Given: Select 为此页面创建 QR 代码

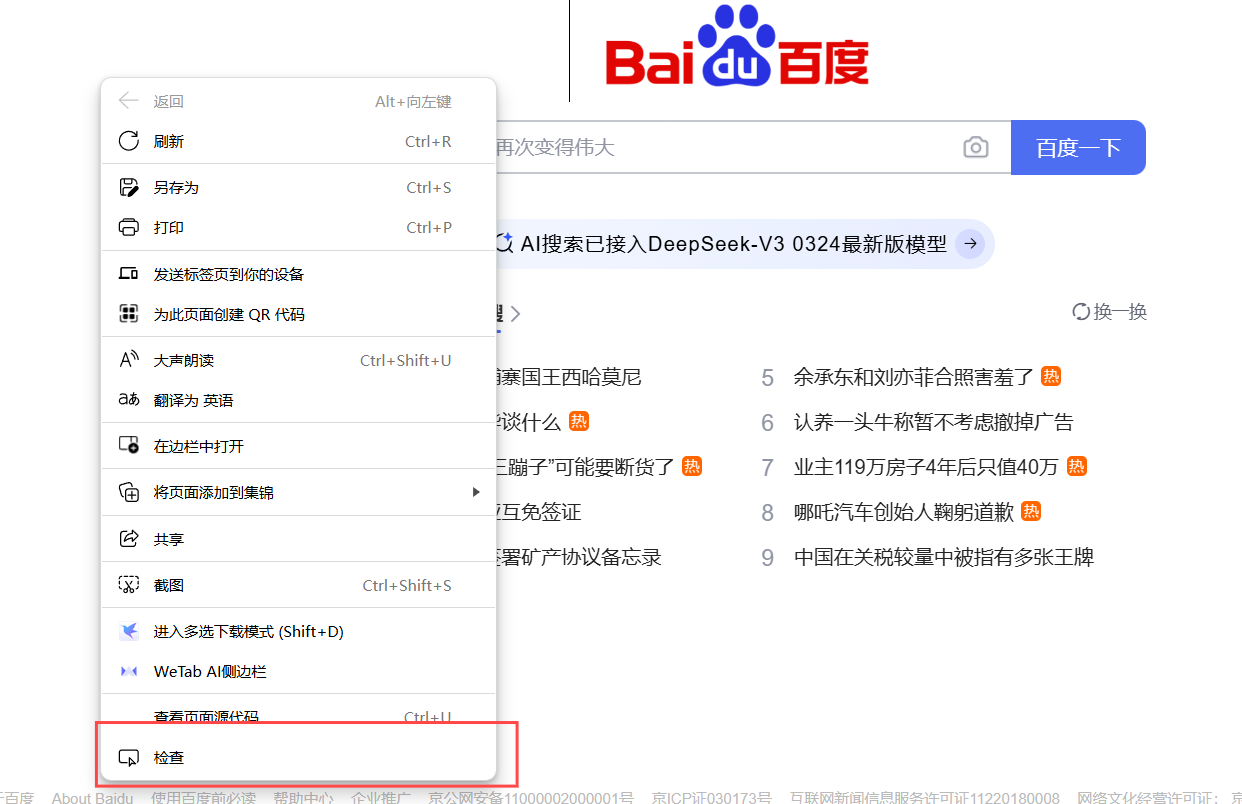Looking at the screenshot, I should point(298,314).
